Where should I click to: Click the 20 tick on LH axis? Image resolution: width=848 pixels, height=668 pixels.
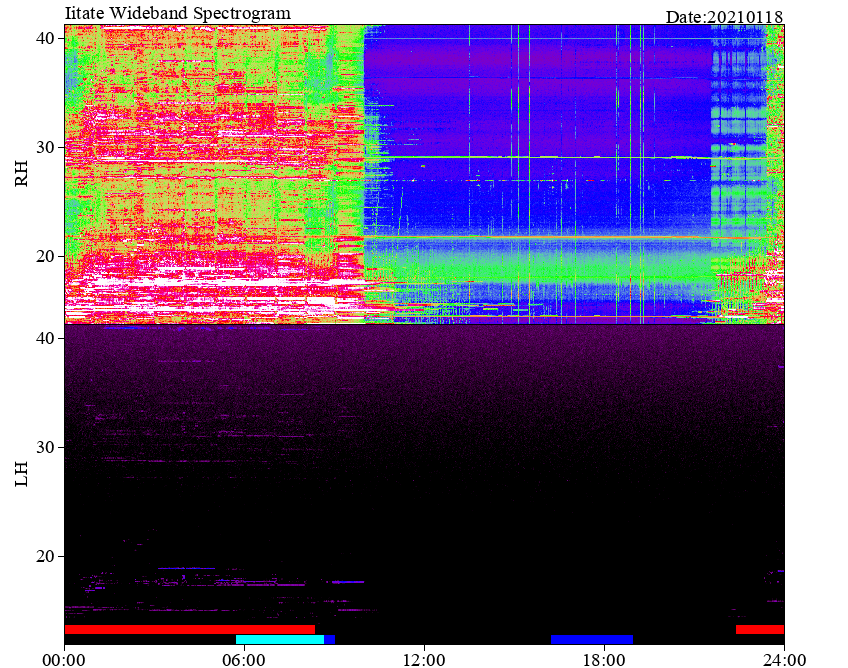click(x=45, y=556)
